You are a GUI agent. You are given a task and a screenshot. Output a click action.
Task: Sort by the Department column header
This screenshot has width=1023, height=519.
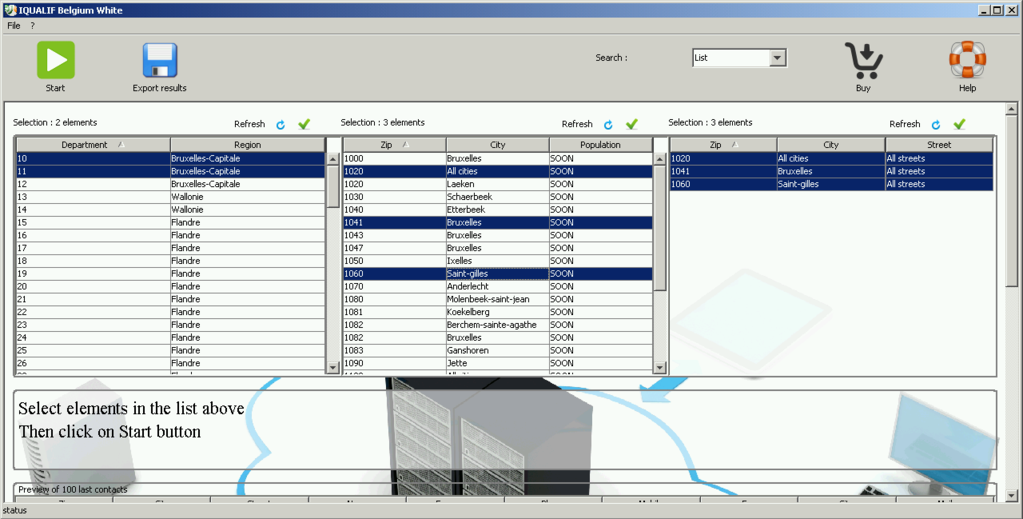pyautogui.click(x=93, y=145)
